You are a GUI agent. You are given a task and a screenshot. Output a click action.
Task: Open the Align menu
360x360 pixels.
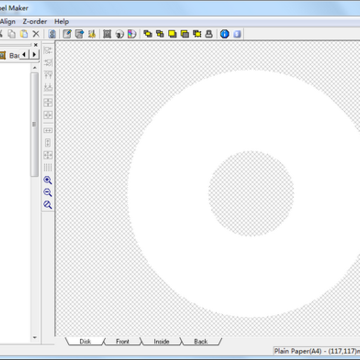8,22
